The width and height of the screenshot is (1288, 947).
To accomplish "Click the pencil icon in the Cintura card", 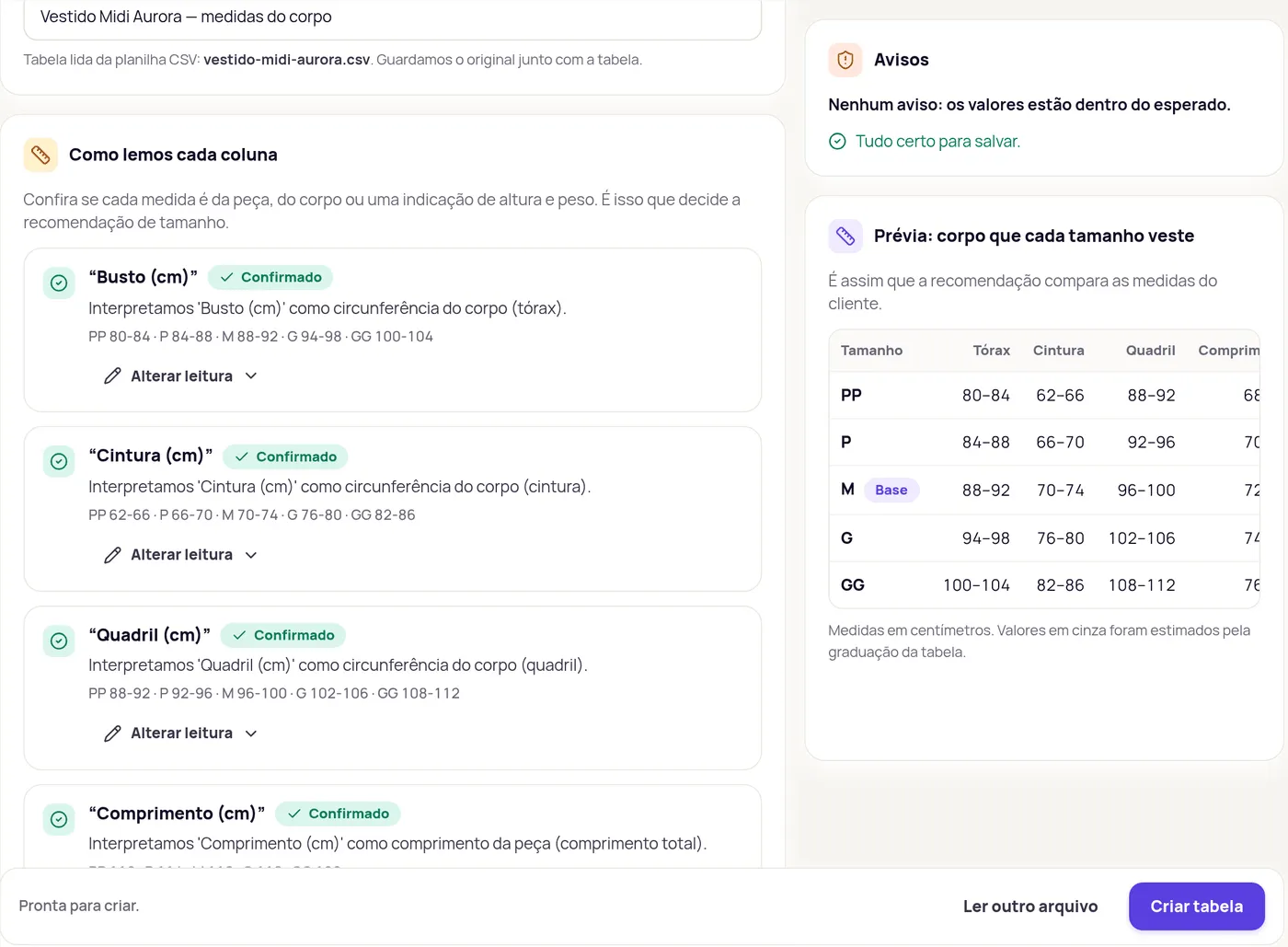I will 112,555.
